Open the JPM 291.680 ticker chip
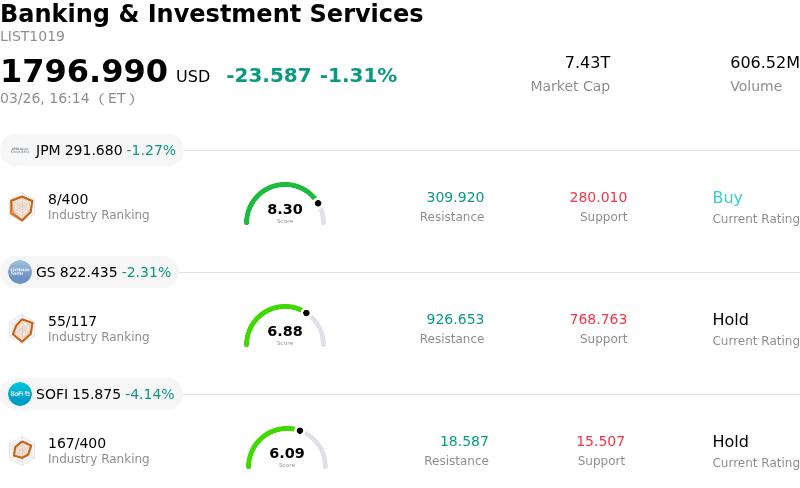The height and width of the screenshot is (488, 800). 92,150
